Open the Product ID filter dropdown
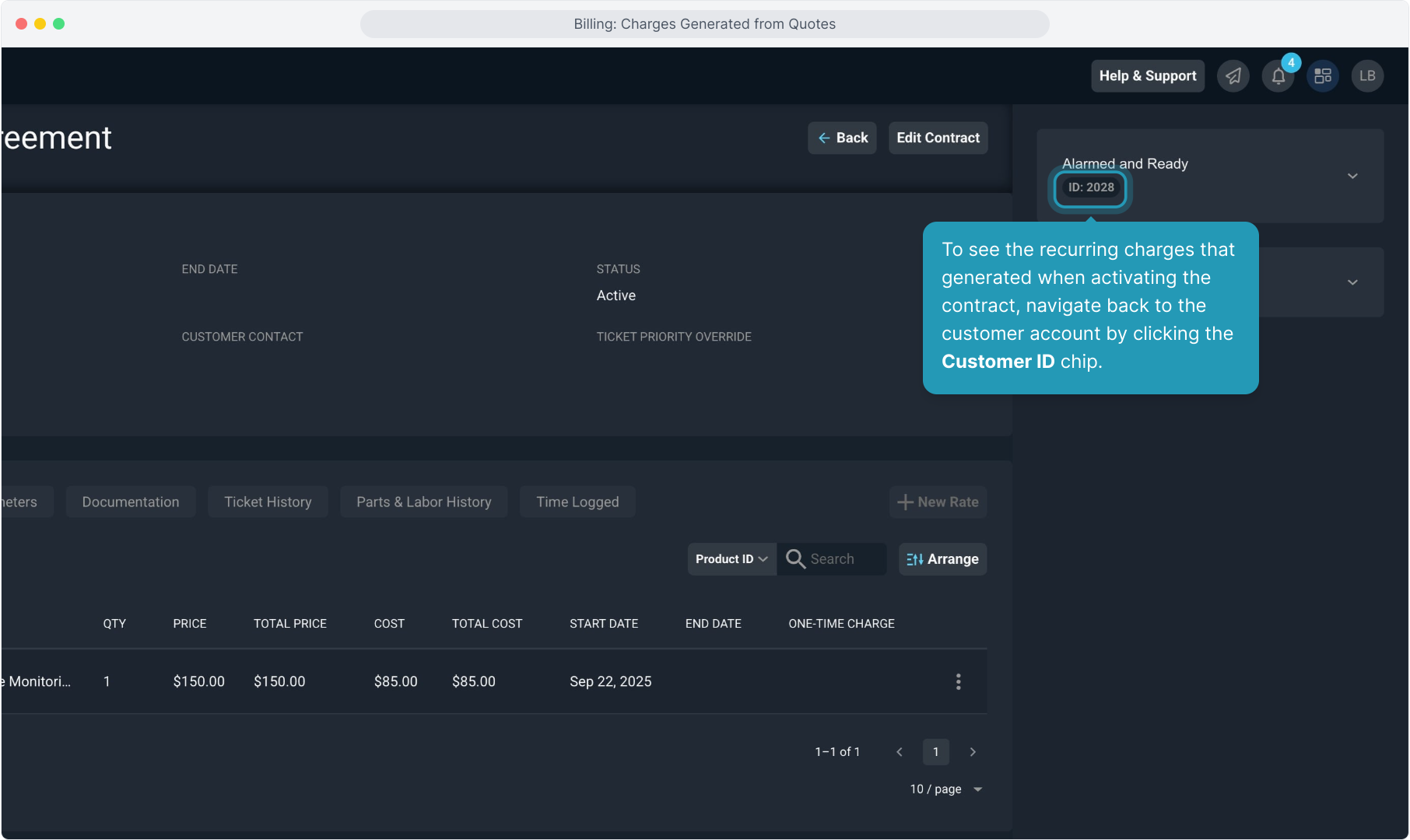The image size is (1410, 840). (x=731, y=559)
